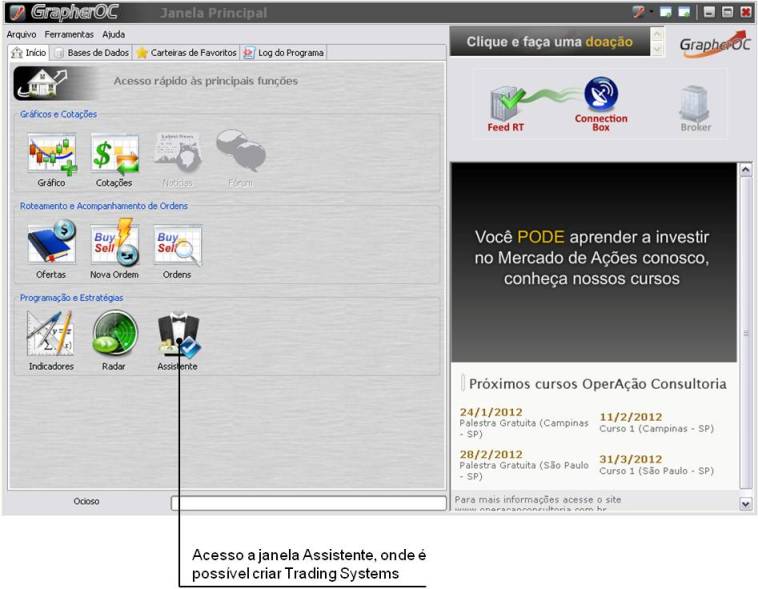Open the Ajuda menu
The width and height of the screenshot is (758, 589).
[114, 34]
